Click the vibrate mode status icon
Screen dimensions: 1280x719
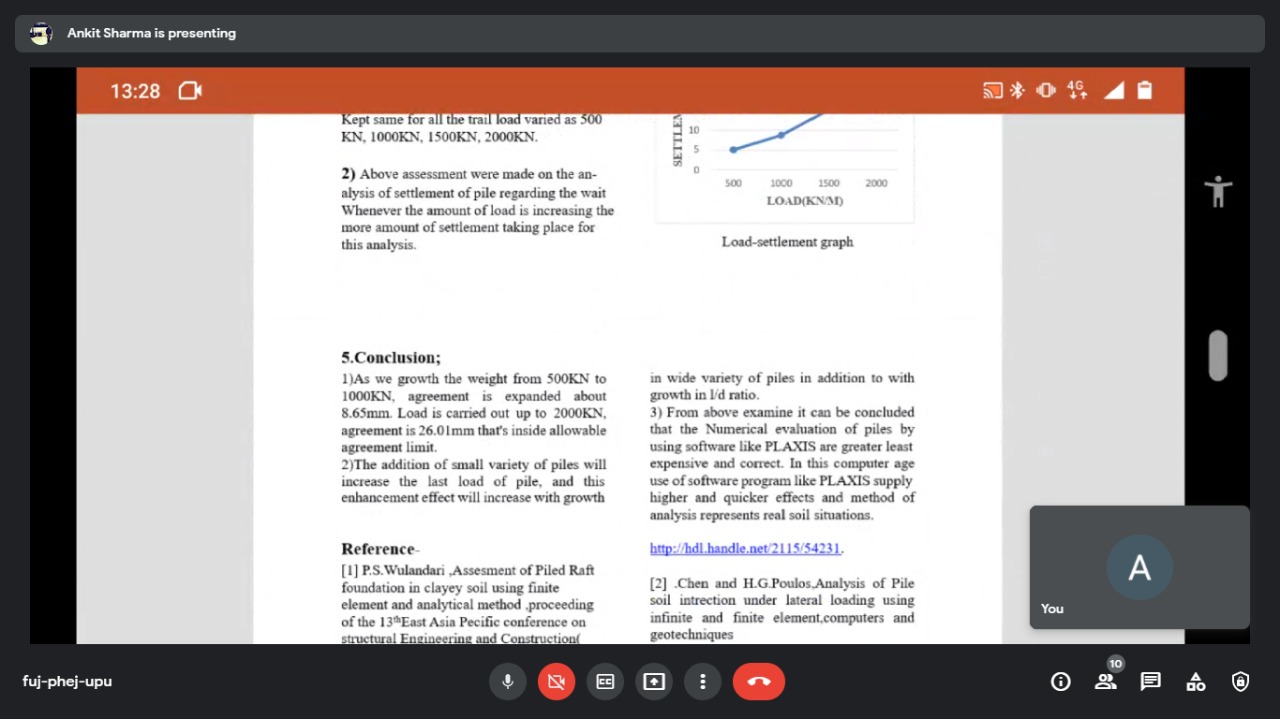(1046, 91)
